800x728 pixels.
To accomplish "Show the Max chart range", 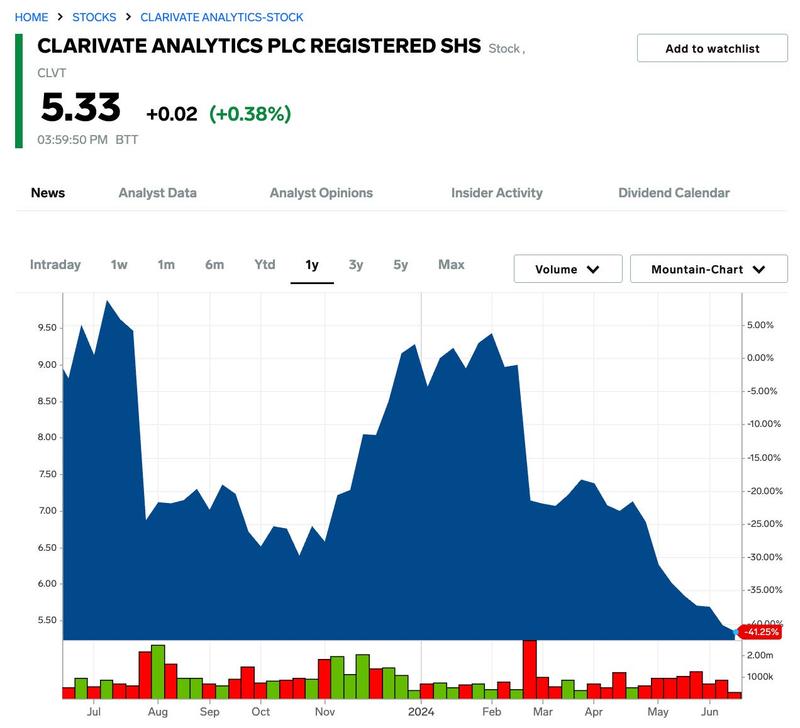I will [x=451, y=265].
